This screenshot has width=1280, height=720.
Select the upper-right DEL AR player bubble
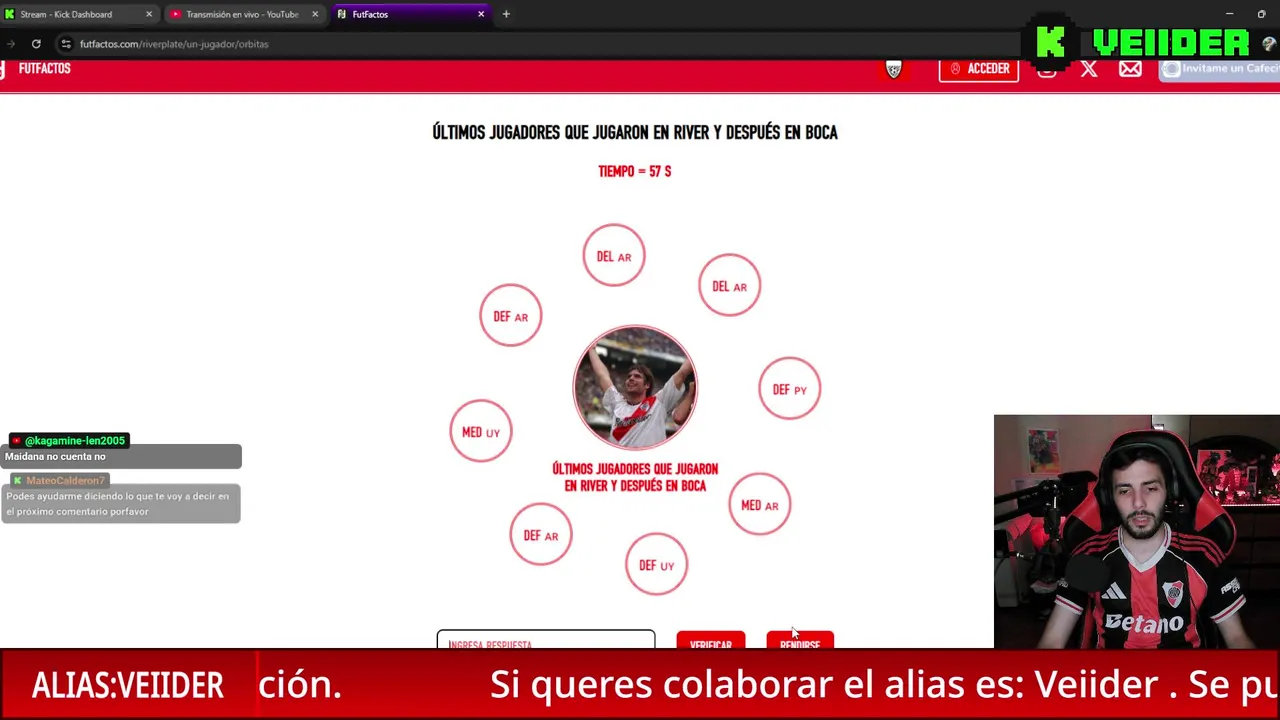tap(729, 286)
